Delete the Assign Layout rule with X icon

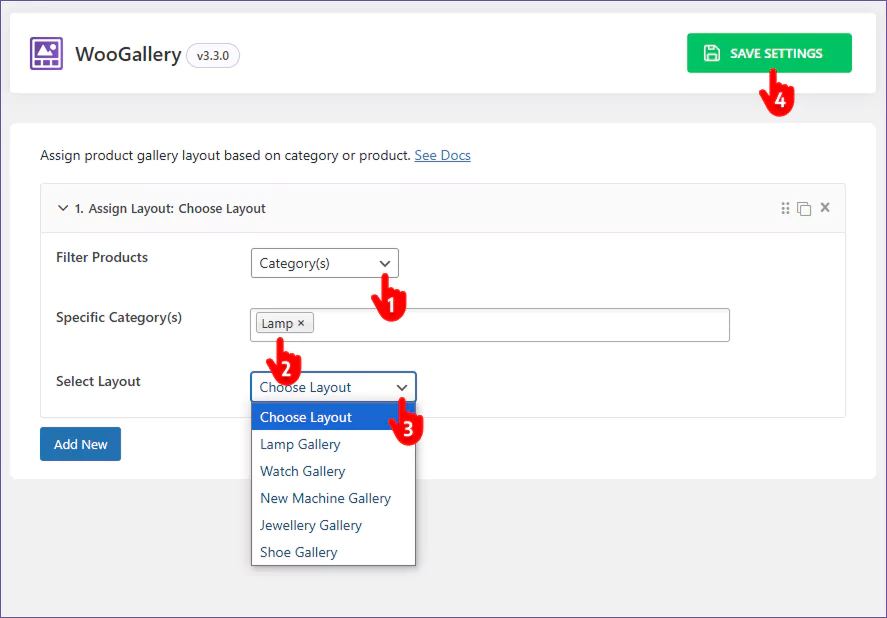[825, 207]
